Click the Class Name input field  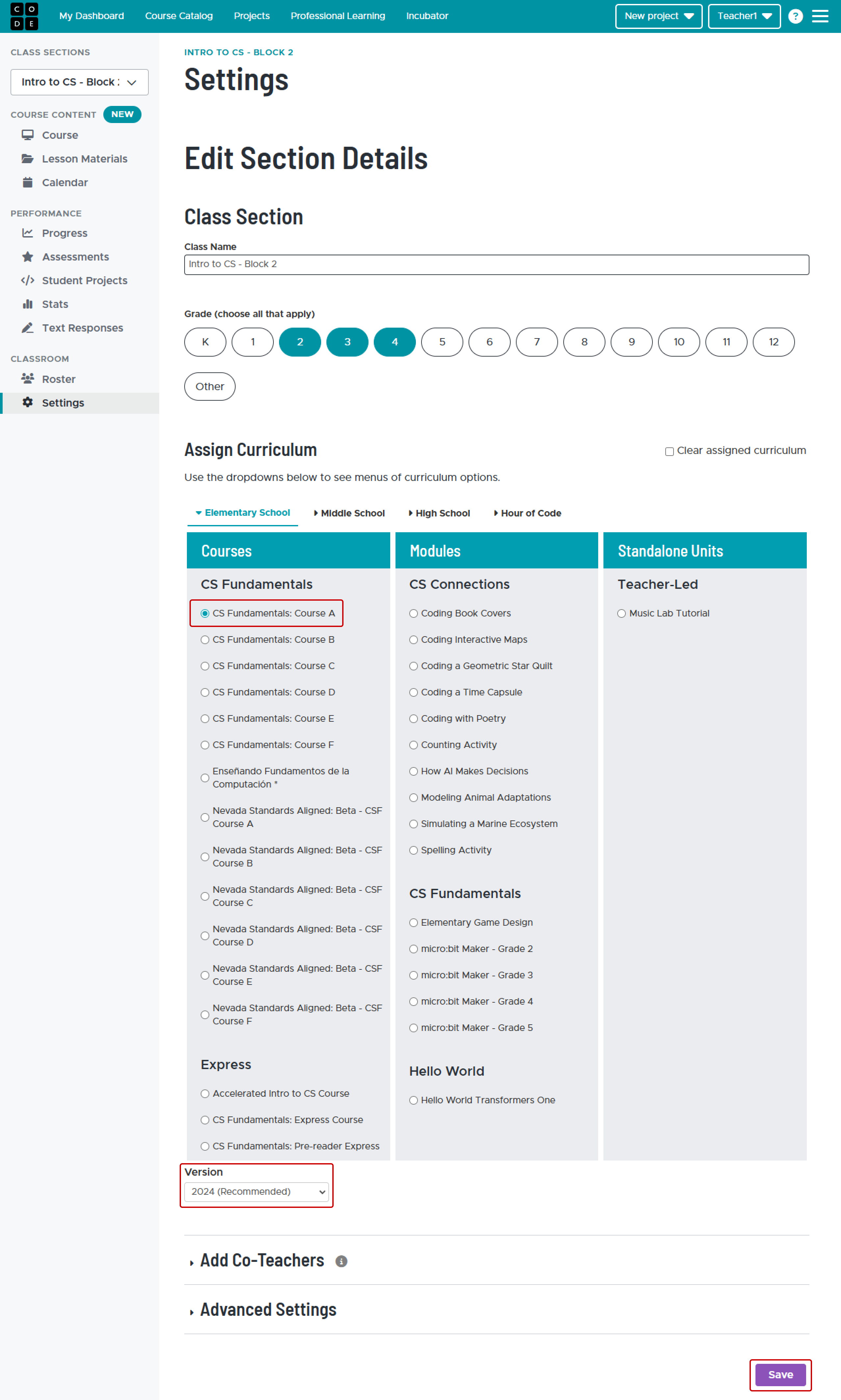click(497, 264)
